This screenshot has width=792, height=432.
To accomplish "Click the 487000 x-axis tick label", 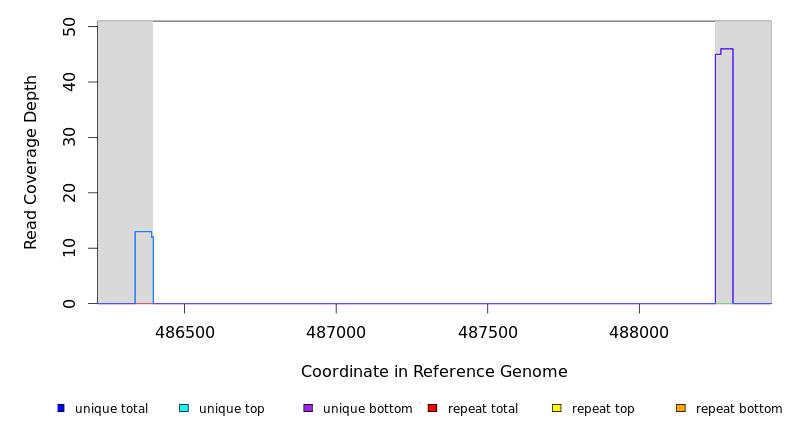I will 336,332.
